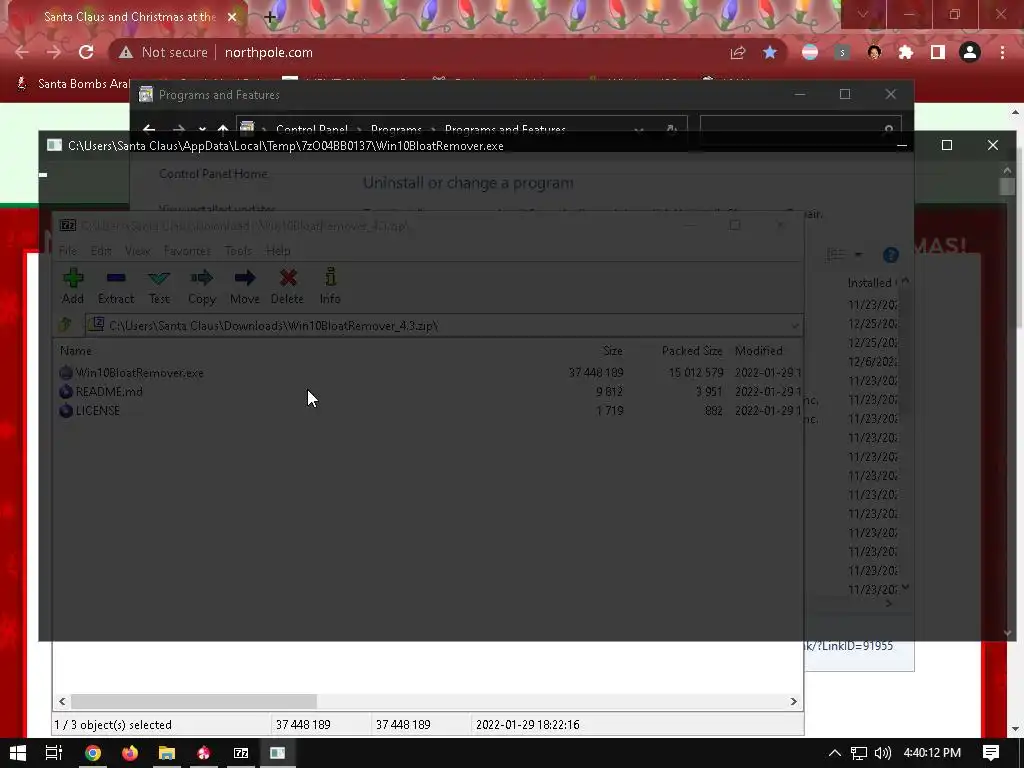The width and height of the screenshot is (1024, 768).
Task: Open Windows Start menu
Action: (18, 753)
